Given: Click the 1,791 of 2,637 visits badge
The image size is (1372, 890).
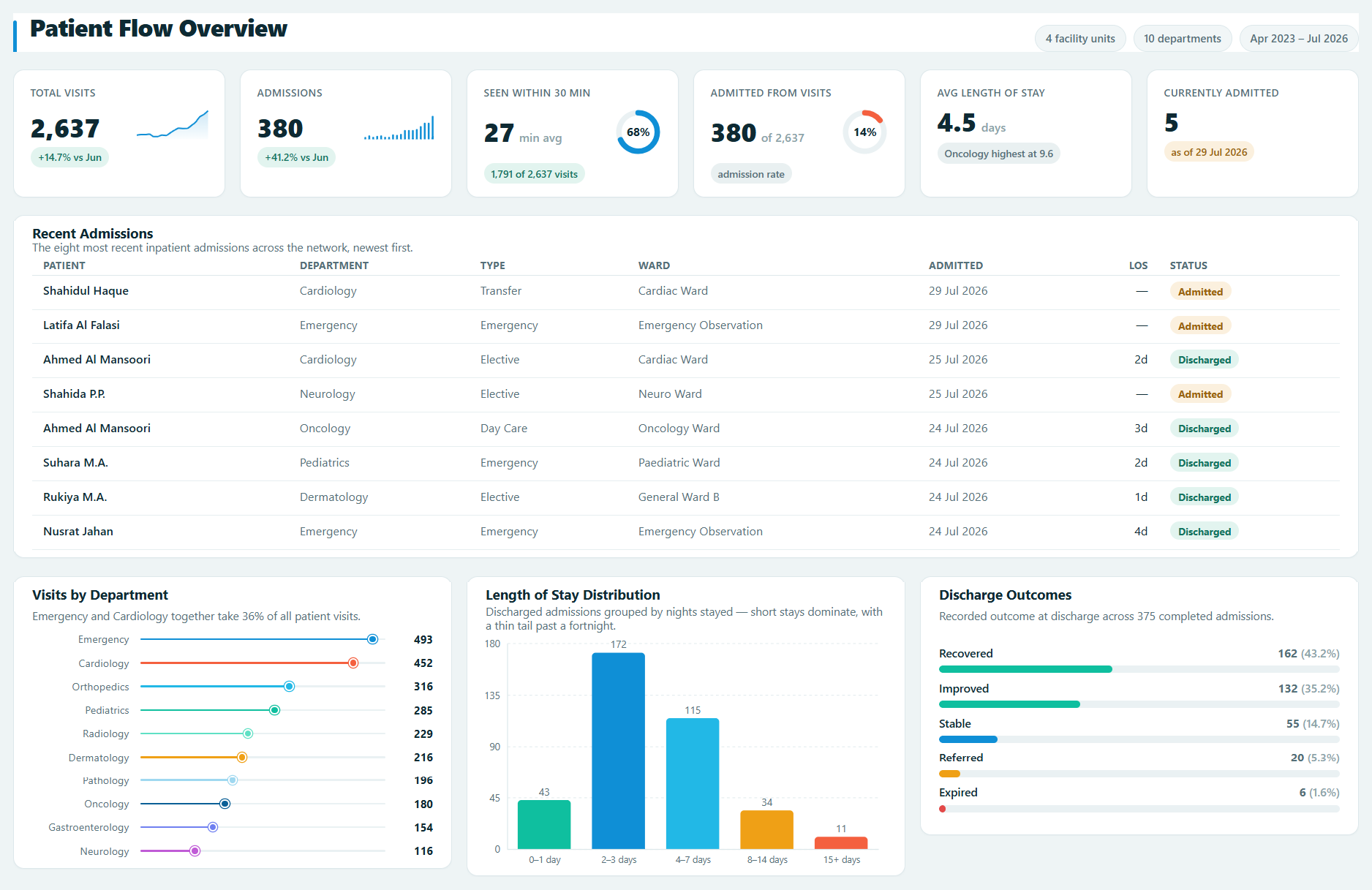Looking at the screenshot, I should coord(534,174).
